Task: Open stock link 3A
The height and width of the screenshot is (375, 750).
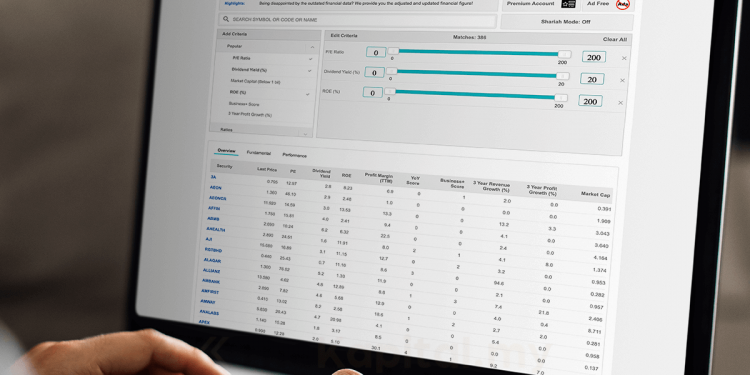Action: click(x=213, y=177)
